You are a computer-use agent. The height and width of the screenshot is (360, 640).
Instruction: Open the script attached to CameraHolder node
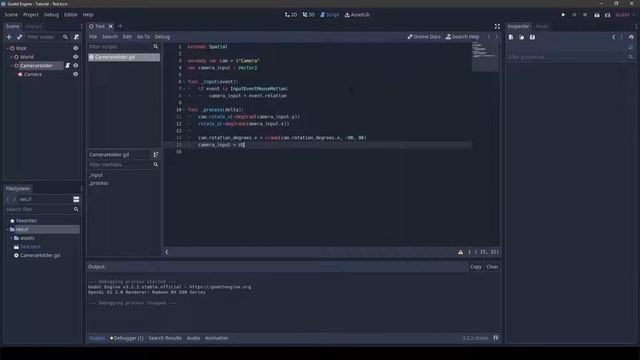pyautogui.click(x=68, y=66)
